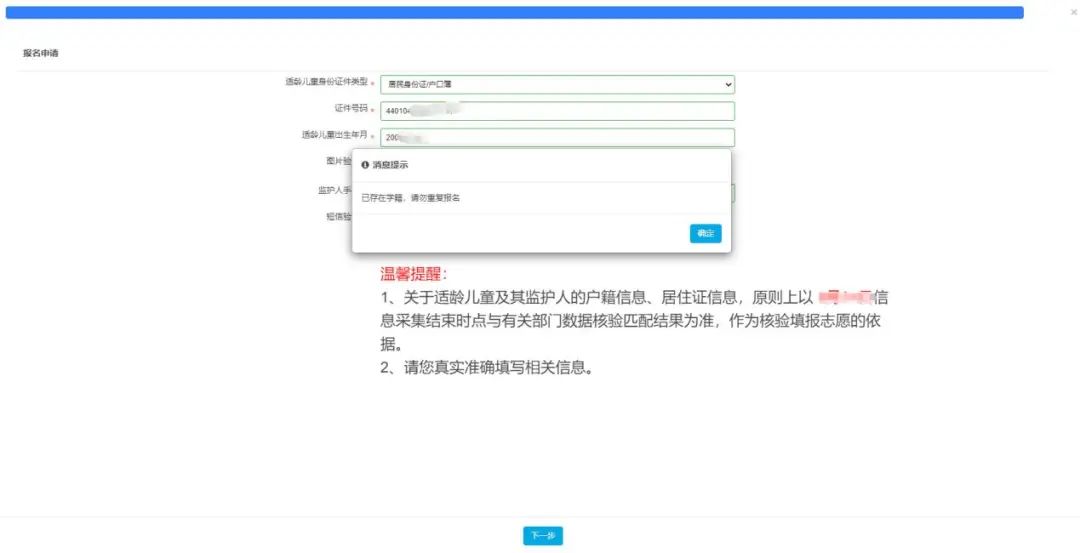Click the red asterisk beside 适龄儿童身份证件类型

373,83
